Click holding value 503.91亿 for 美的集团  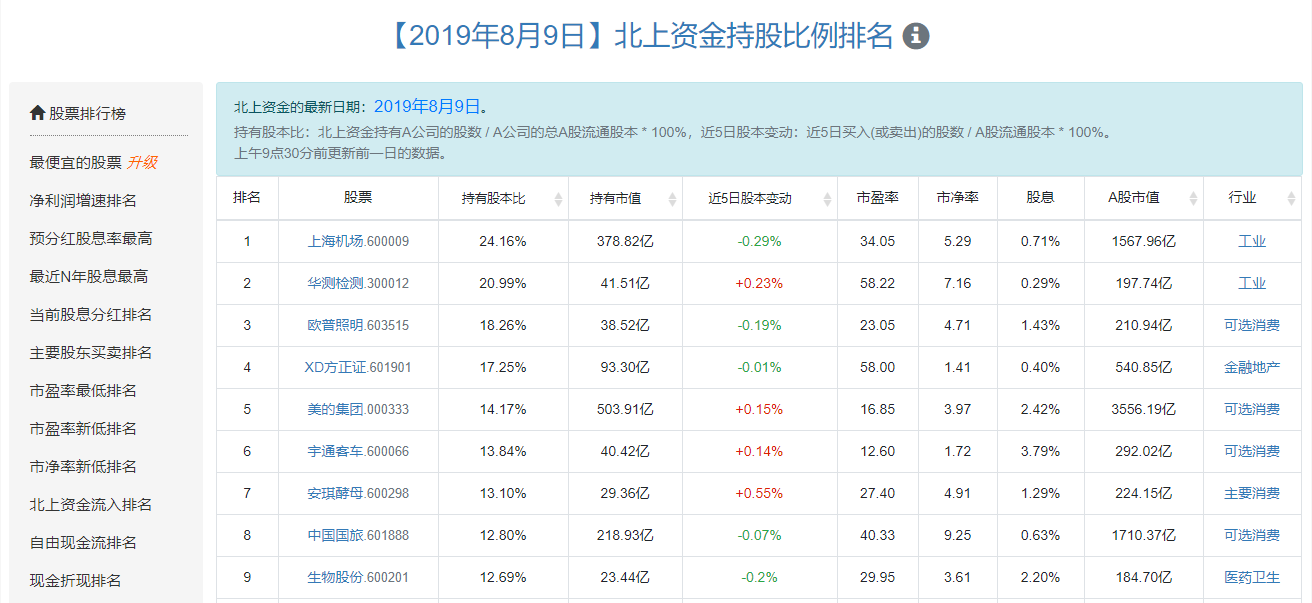pyautogui.click(x=624, y=409)
